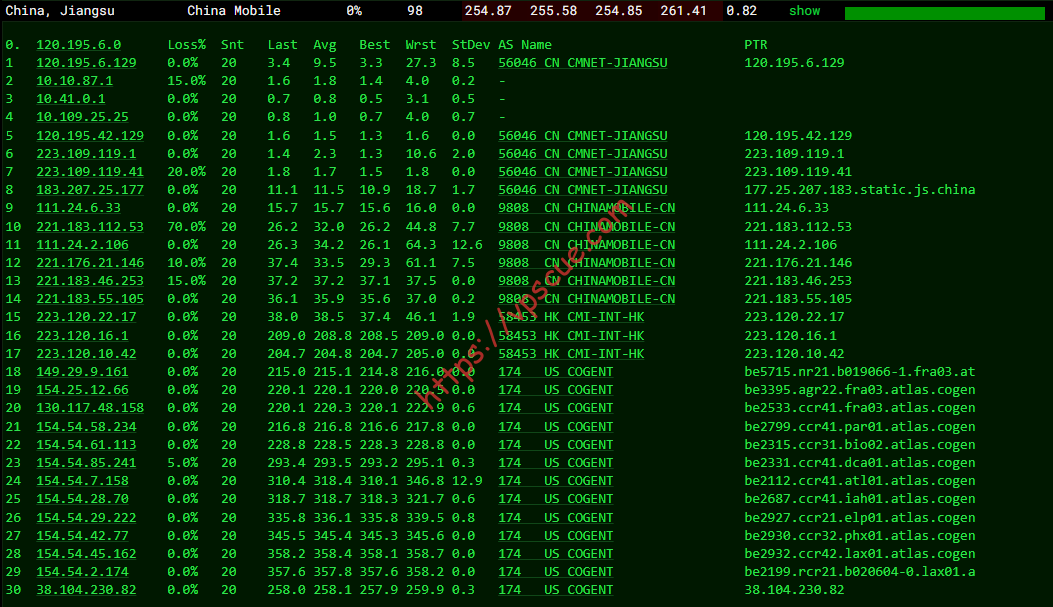Select PTR be2799.ccr41.par01.atlas.cogen

tap(860, 427)
